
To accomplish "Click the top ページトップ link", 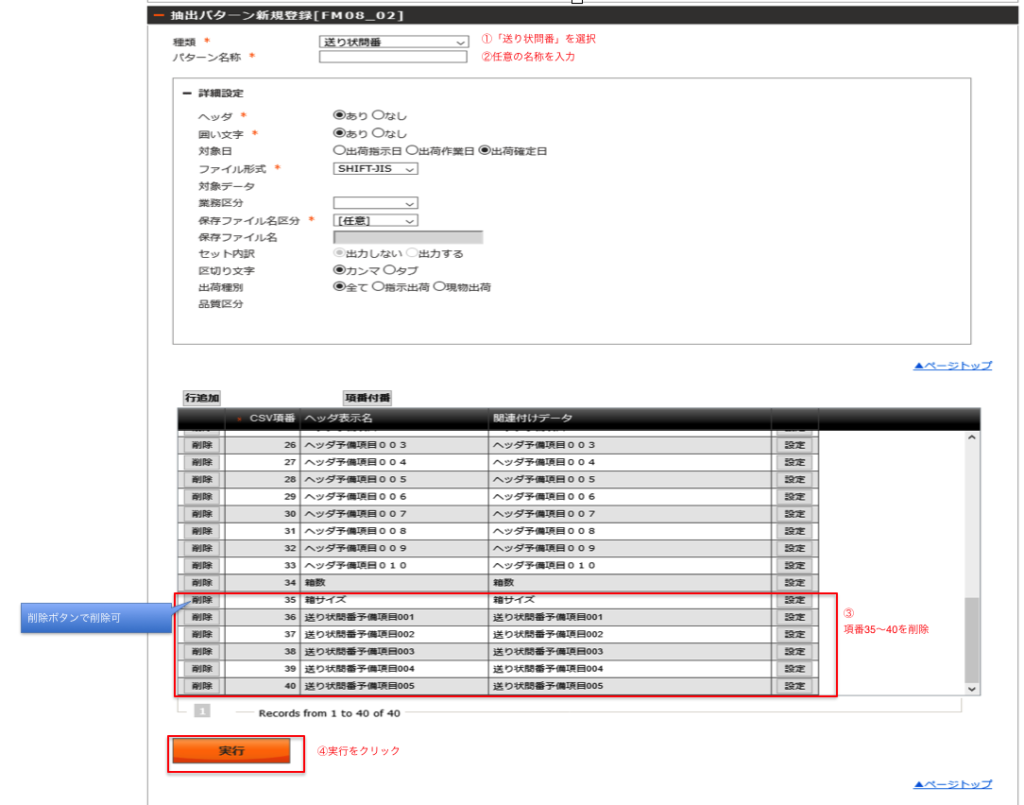I will coord(953,366).
